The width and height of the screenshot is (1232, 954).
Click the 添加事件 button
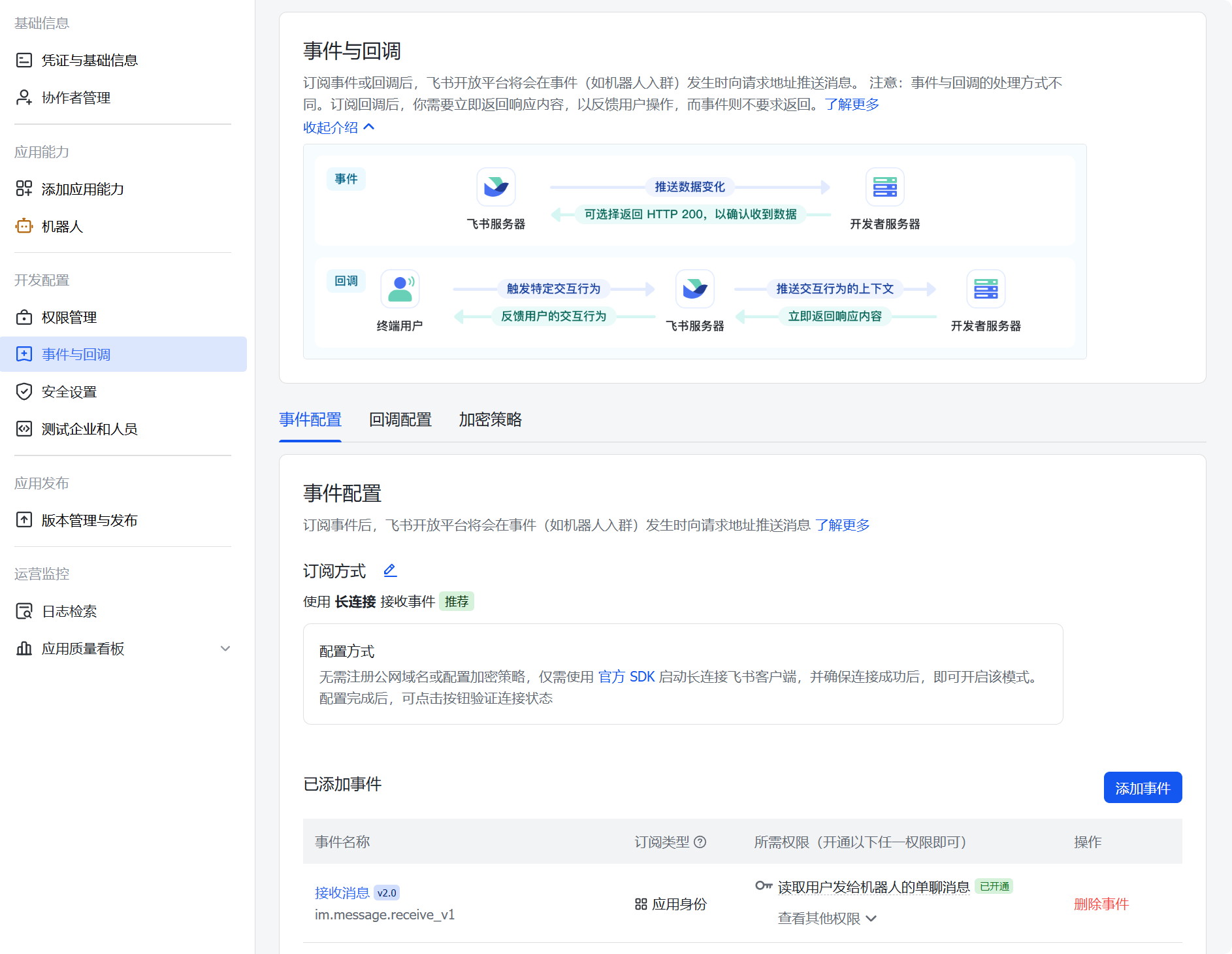point(1143,787)
